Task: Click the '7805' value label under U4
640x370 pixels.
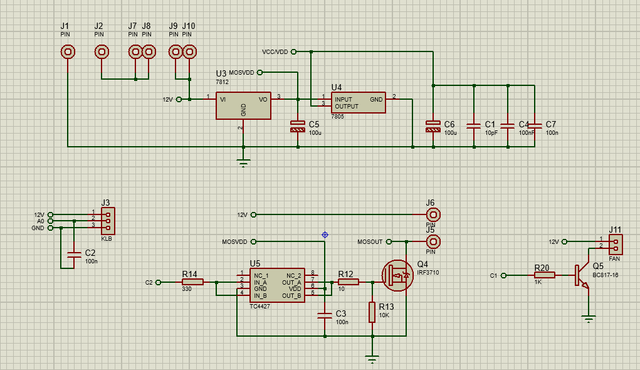Action: click(x=338, y=117)
